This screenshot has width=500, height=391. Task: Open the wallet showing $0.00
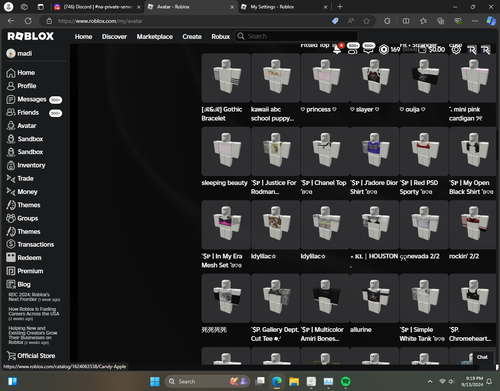click(431, 49)
